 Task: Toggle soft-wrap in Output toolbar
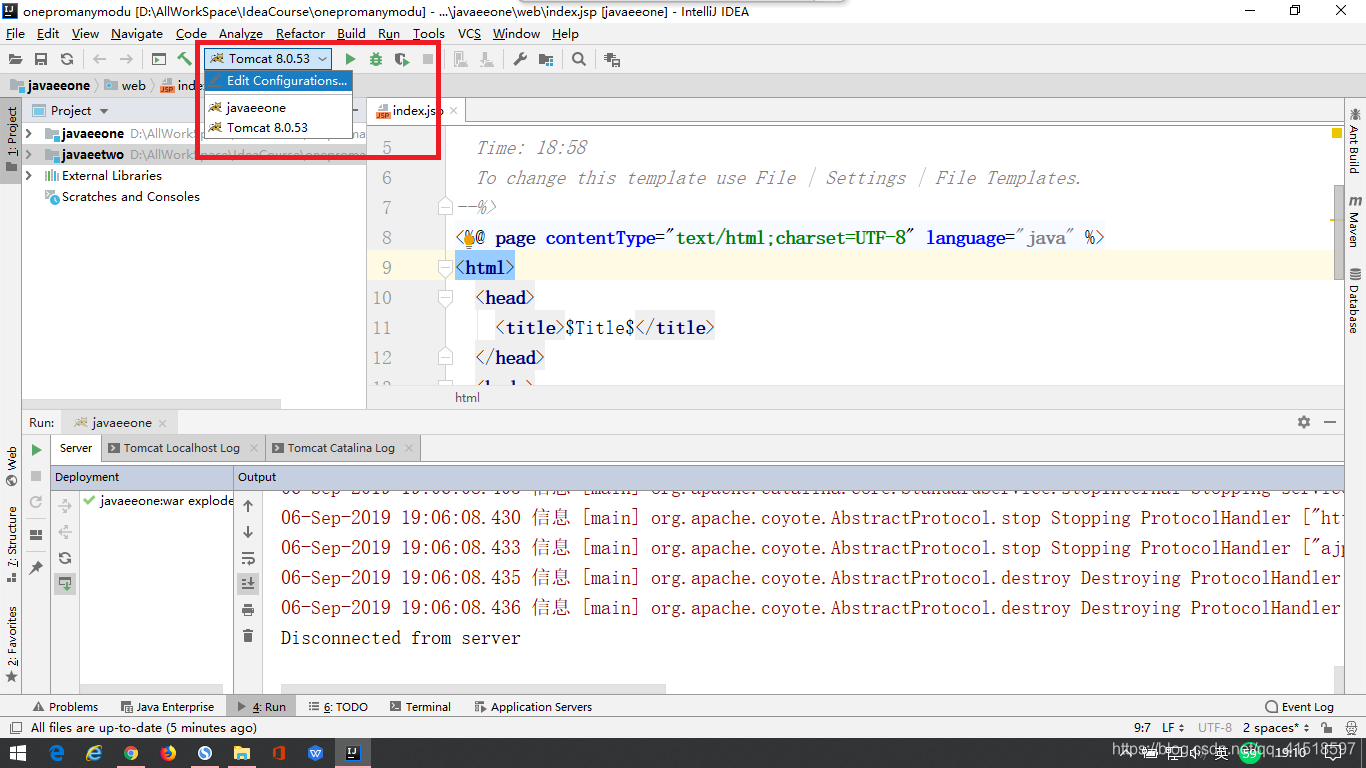[248, 558]
